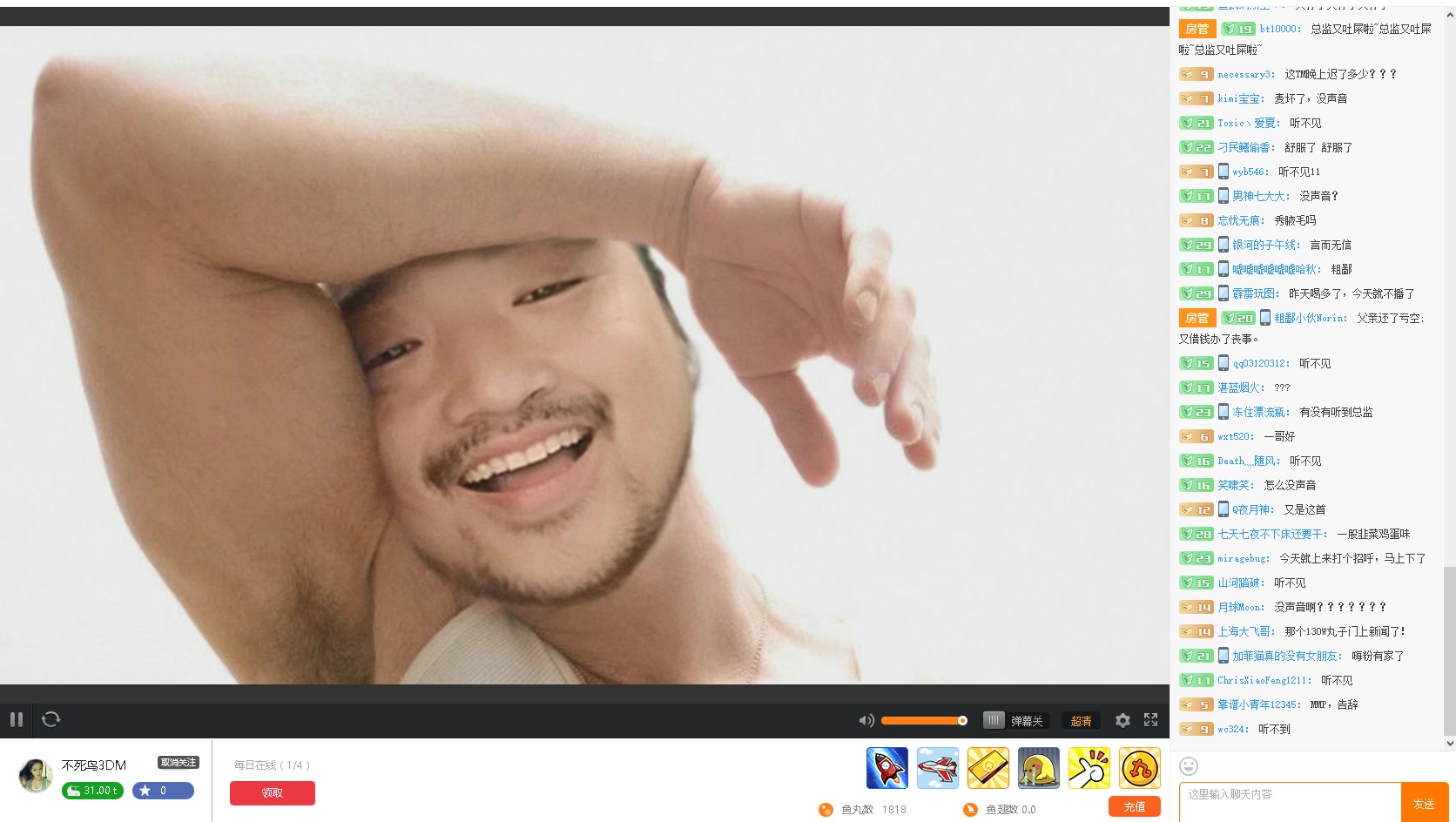Click the 房管 badge next to 粗鄙小伙Norin
Screen dimensions: 1456x822
pos(1196,318)
